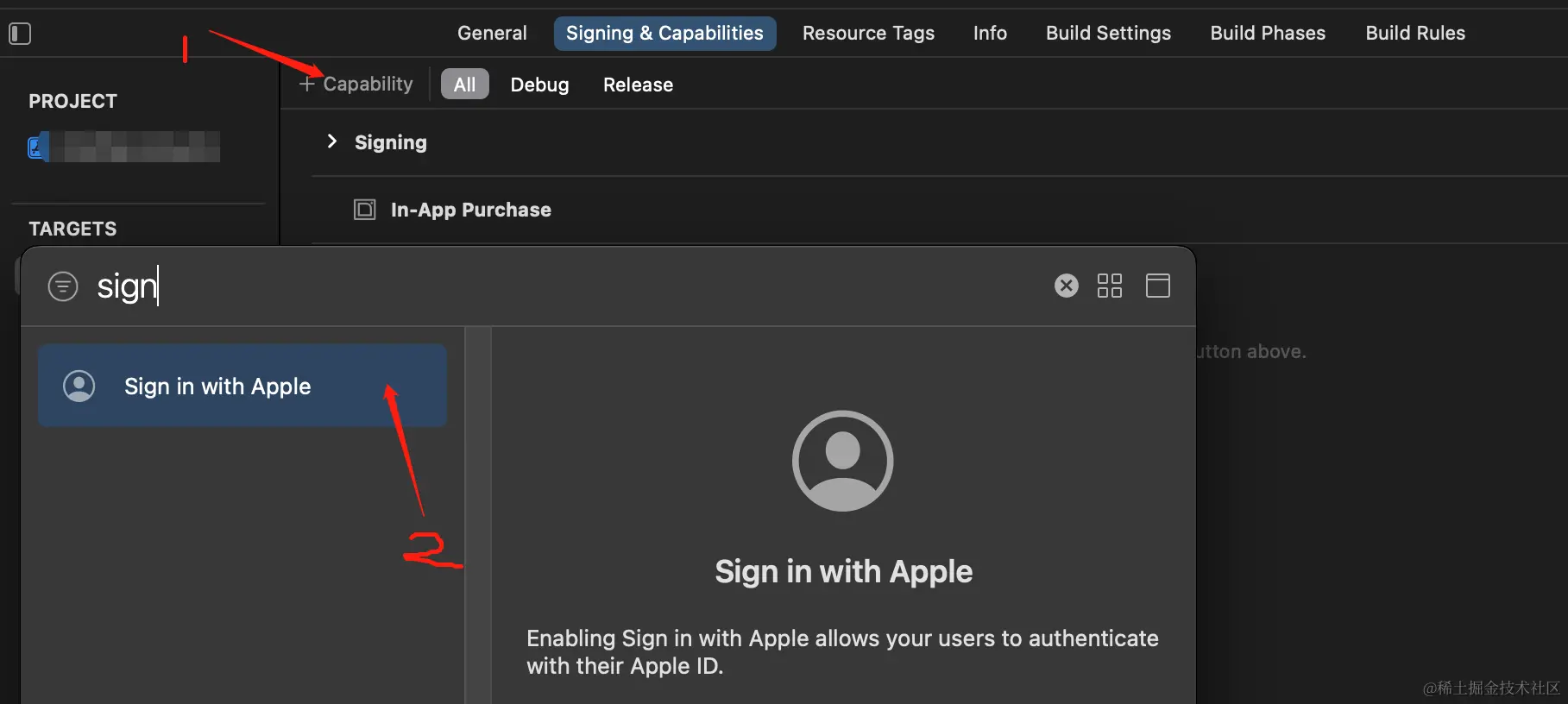The width and height of the screenshot is (1568, 704).
Task: Switch to the Resource Tags tab
Action: [x=868, y=33]
